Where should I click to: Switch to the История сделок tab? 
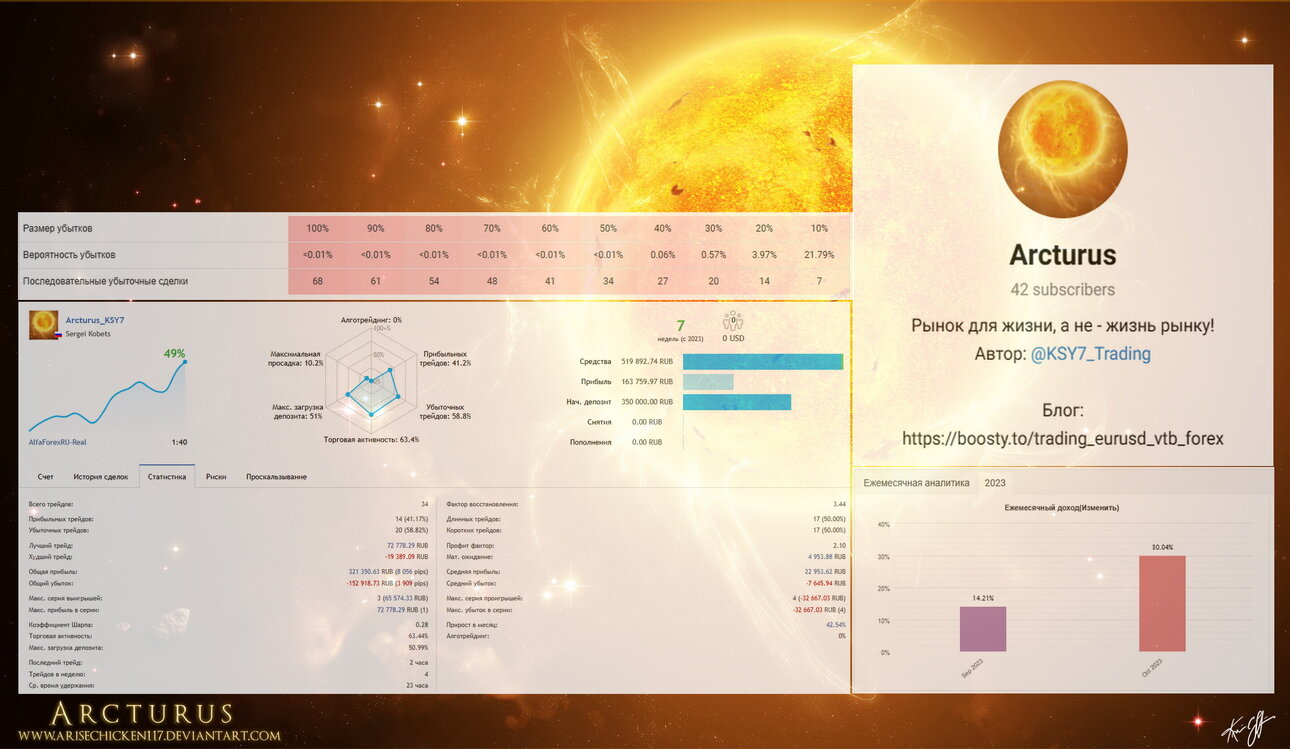(x=101, y=477)
